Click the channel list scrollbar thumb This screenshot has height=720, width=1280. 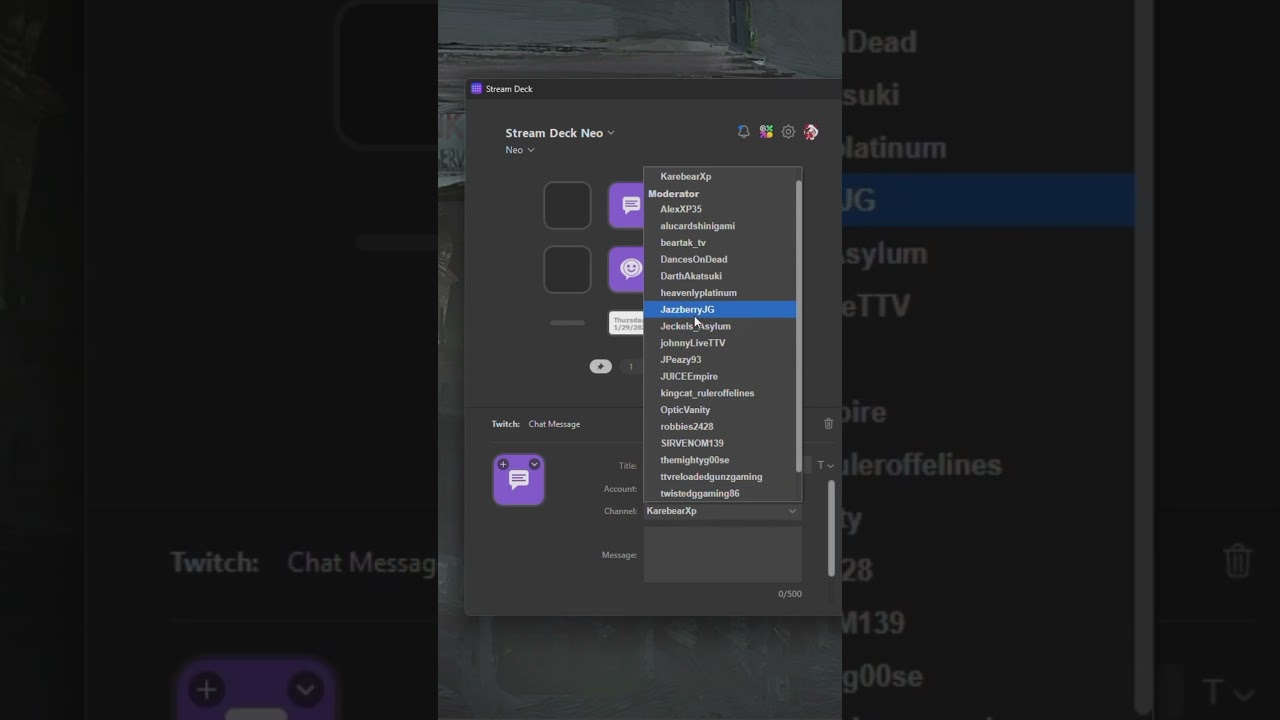798,325
